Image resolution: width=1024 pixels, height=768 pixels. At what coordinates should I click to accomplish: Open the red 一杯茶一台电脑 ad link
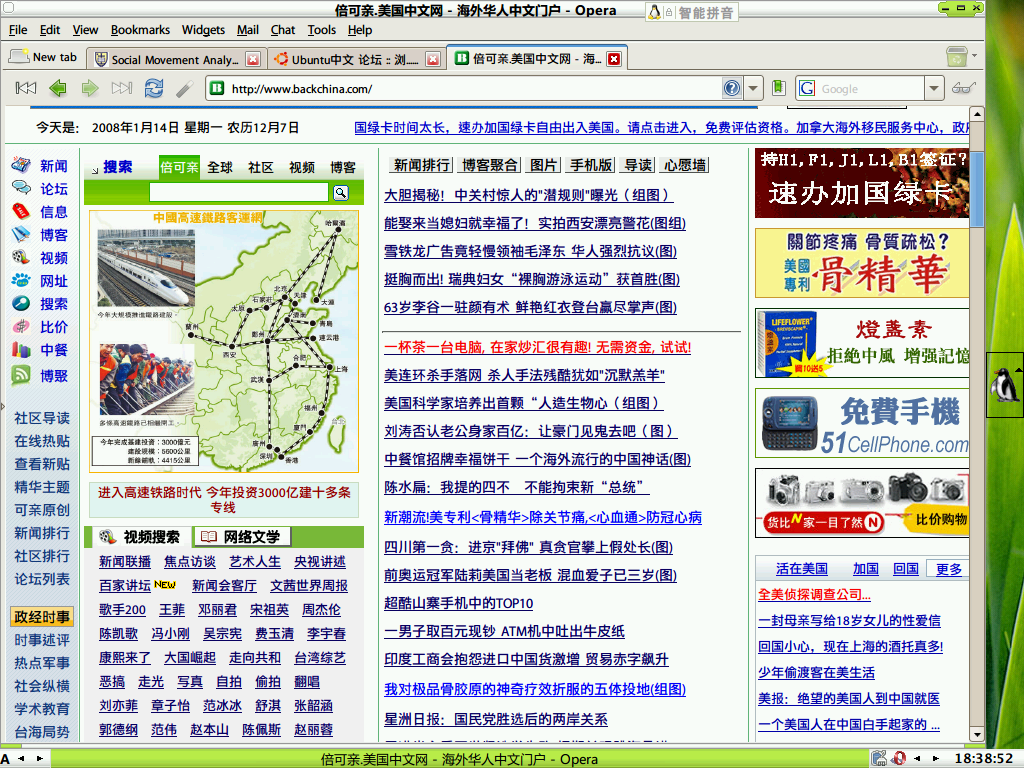(x=537, y=347)
